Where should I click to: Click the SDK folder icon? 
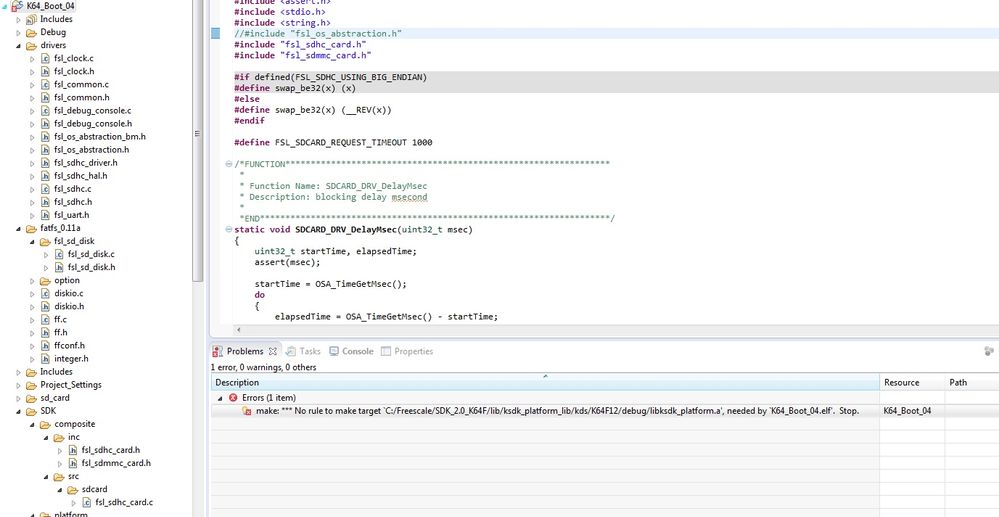31,411
